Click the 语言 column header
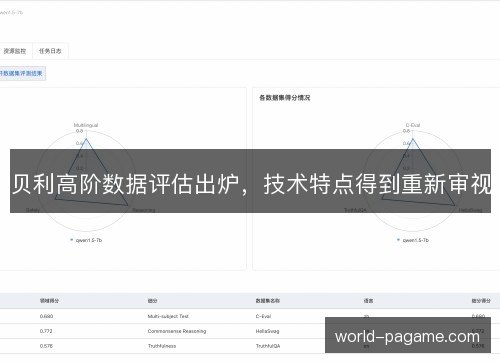The height and width of the screenshot is (362, 500). (x=368, y=301)
